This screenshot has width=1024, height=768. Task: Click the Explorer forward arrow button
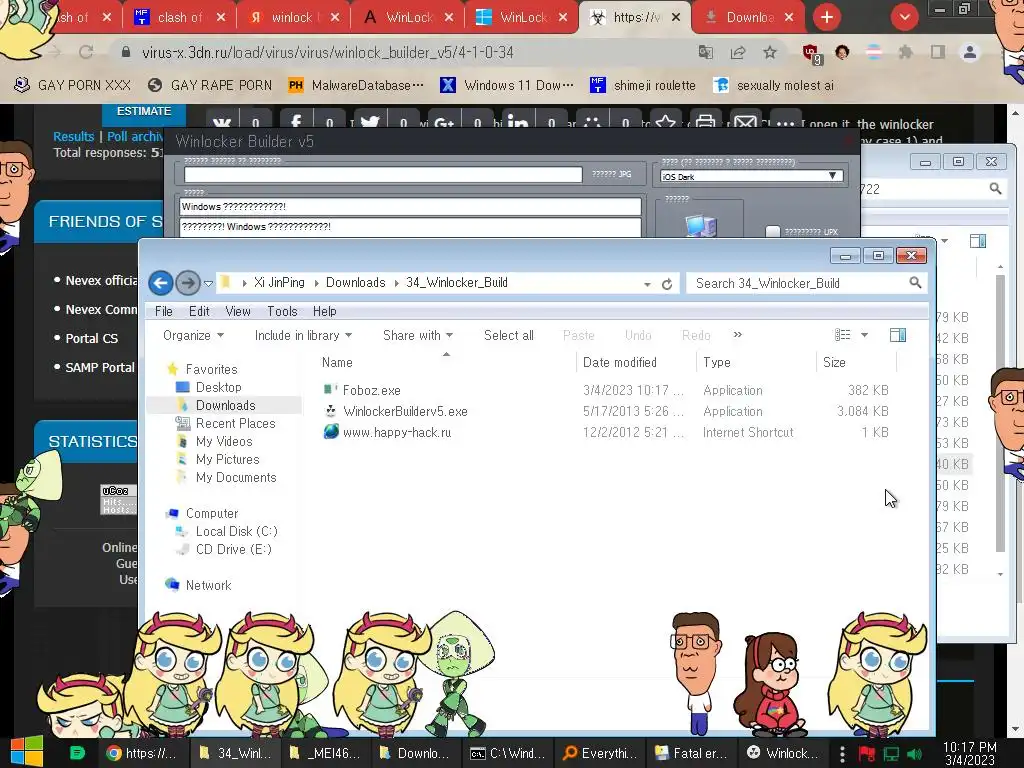[188, 283]
